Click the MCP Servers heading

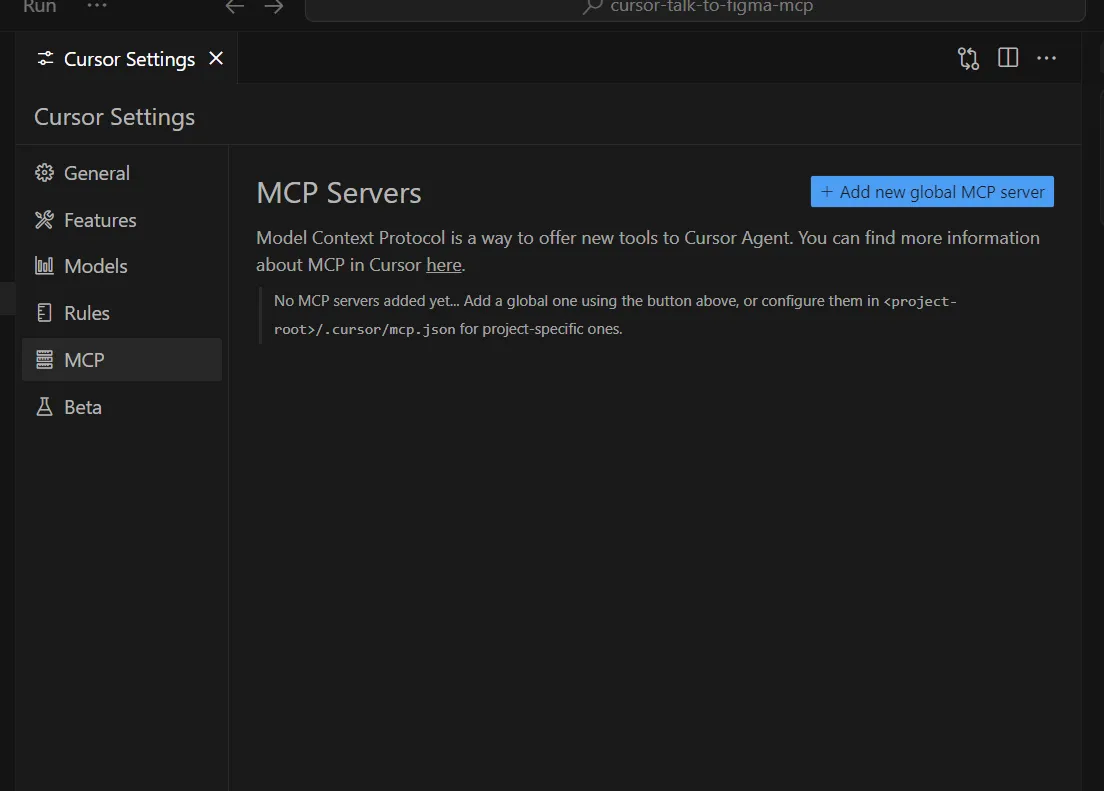click(339, 193)
